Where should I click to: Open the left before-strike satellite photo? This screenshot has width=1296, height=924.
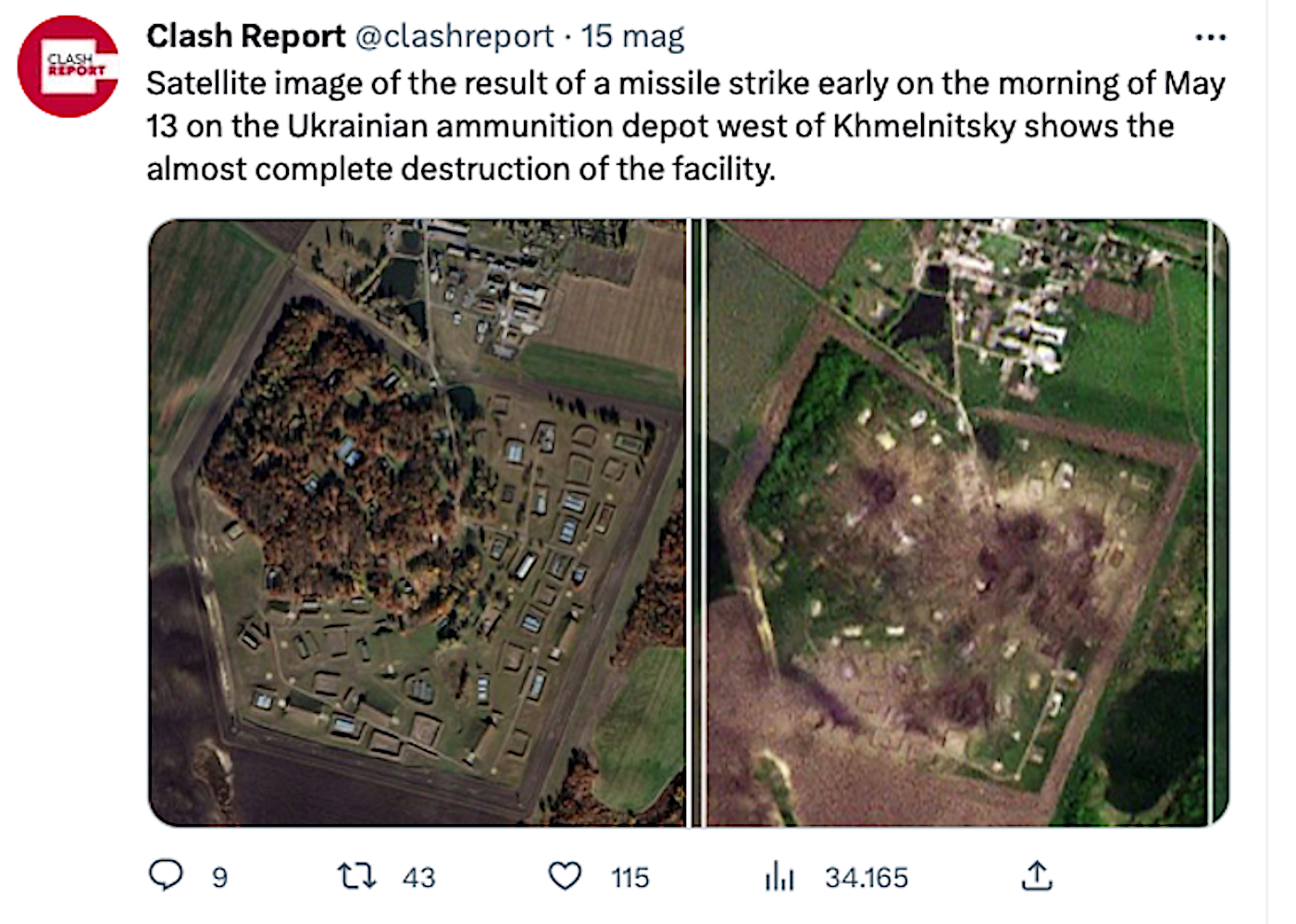[417, 523]
